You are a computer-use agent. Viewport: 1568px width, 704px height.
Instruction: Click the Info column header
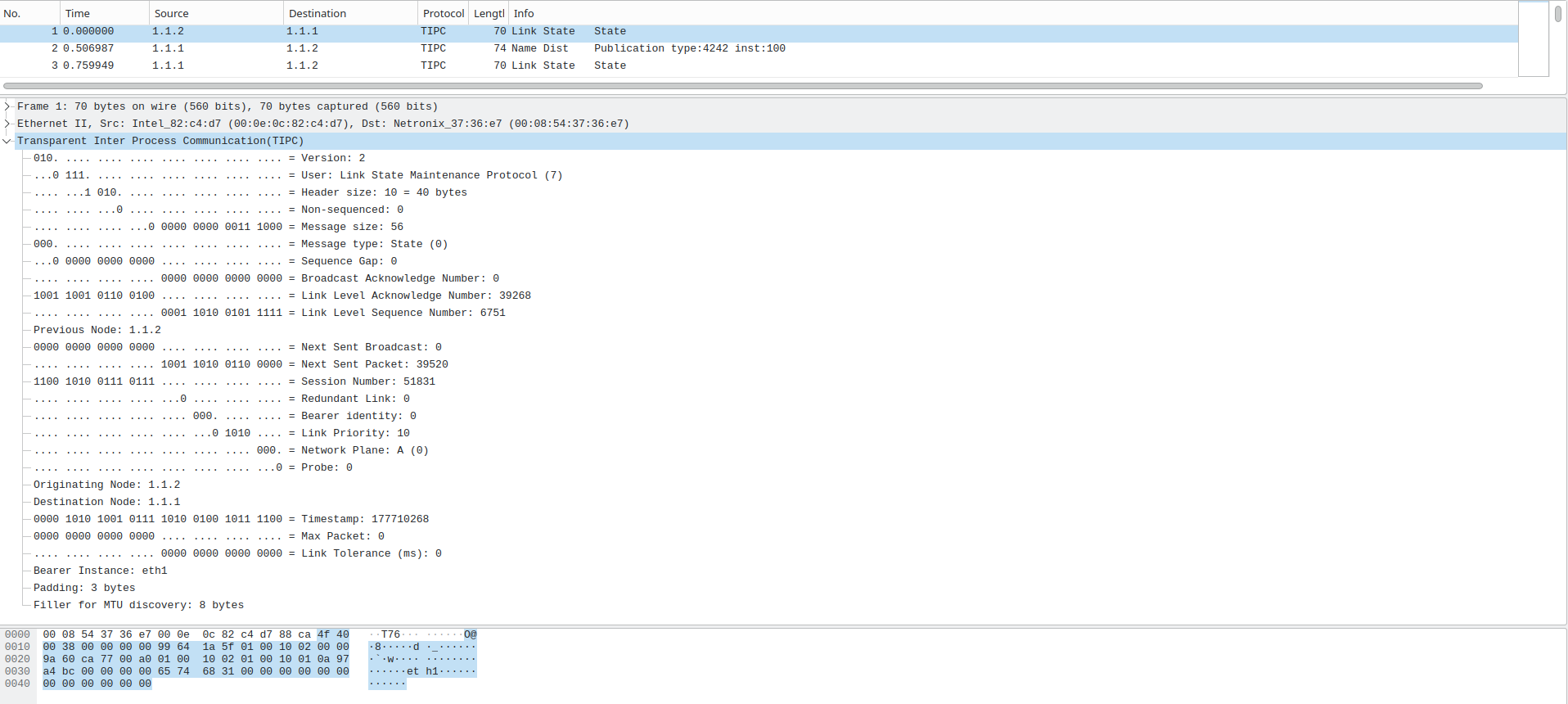click(x=1013, y=13)
